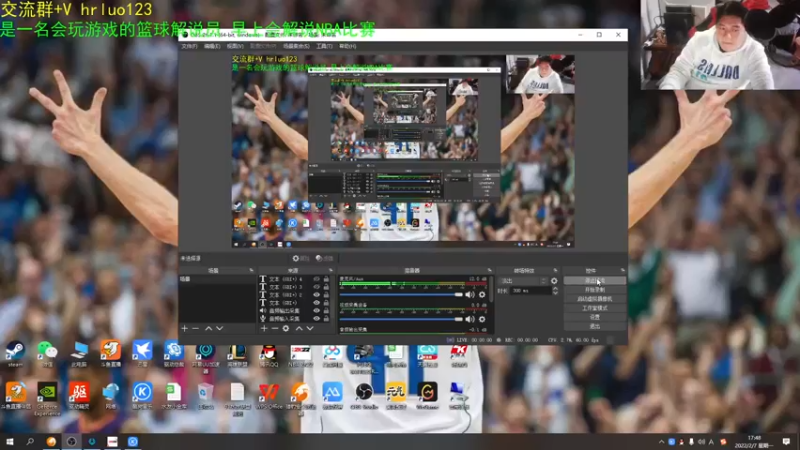Click Start Virtual Camera button

[x=595, y=299]
